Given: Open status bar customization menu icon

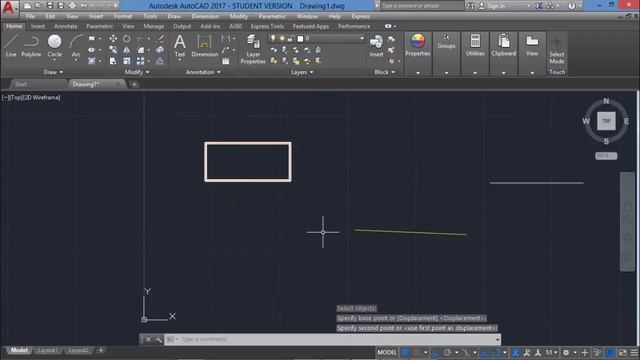Looking at the screenshot, I should (x=634, y=352).
